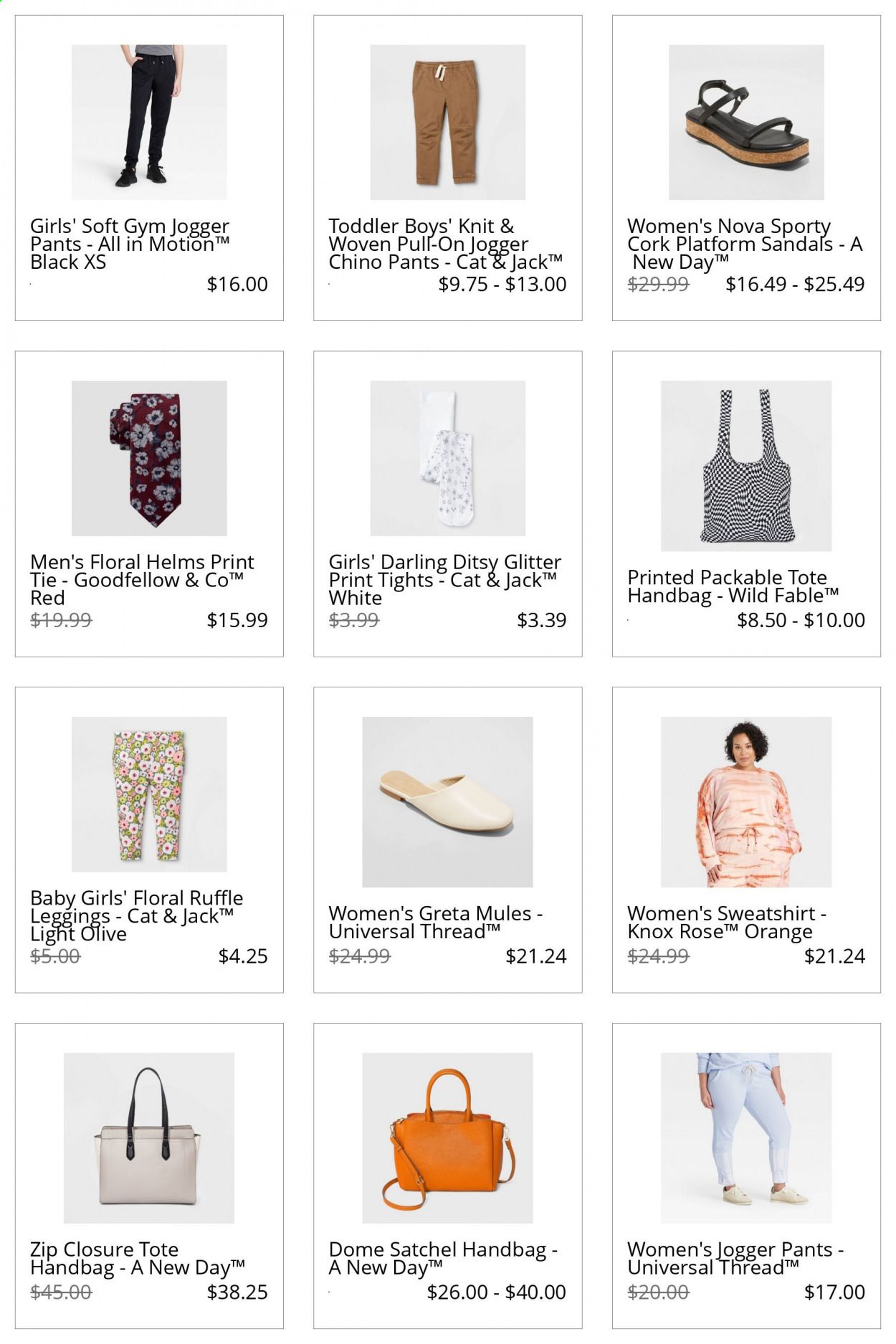Image resolution: width=896 pixels, height=1344 pixels.
Task: Click the Girls' Soft Gym Jogger Pants title
Action: (x=130, y=244)
